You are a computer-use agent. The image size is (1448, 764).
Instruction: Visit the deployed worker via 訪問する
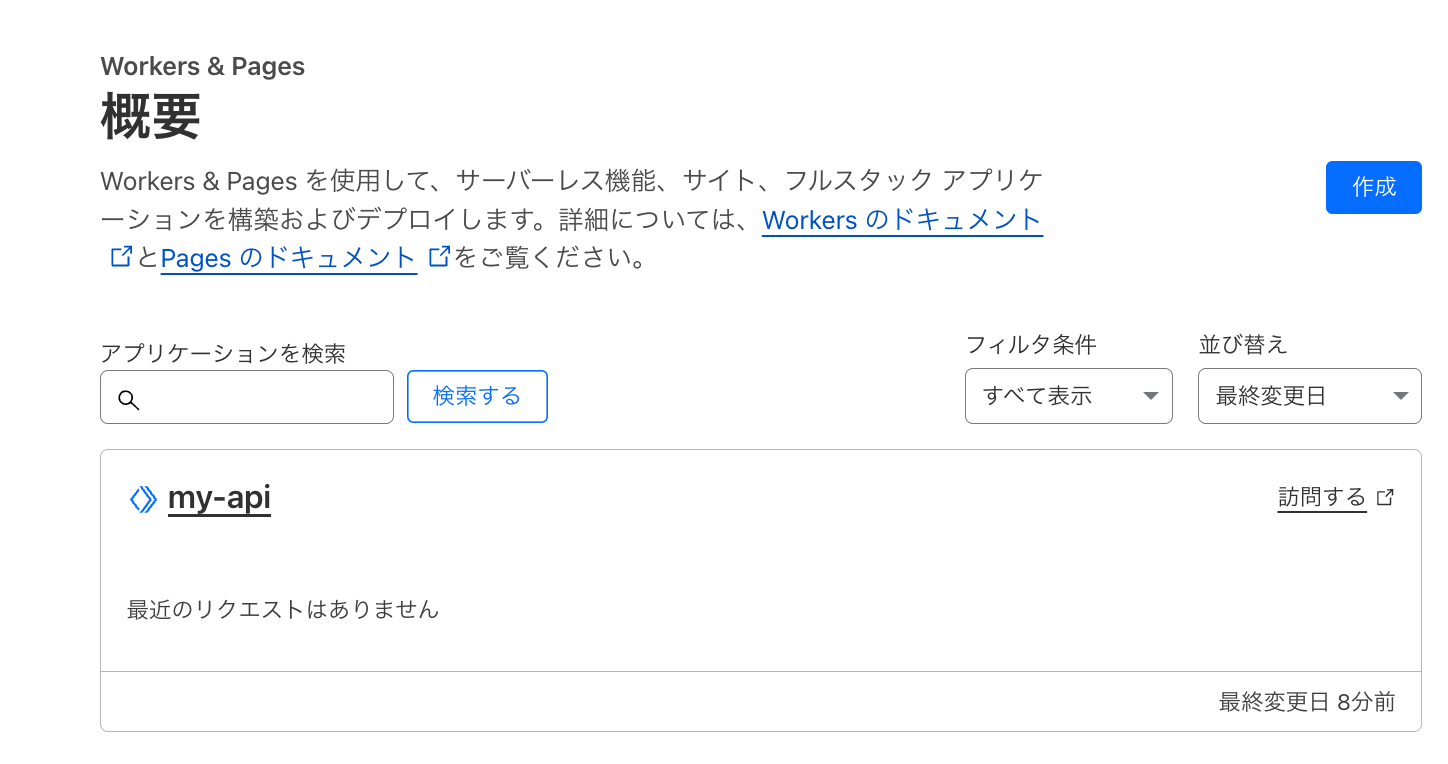tap(1322, 496)
